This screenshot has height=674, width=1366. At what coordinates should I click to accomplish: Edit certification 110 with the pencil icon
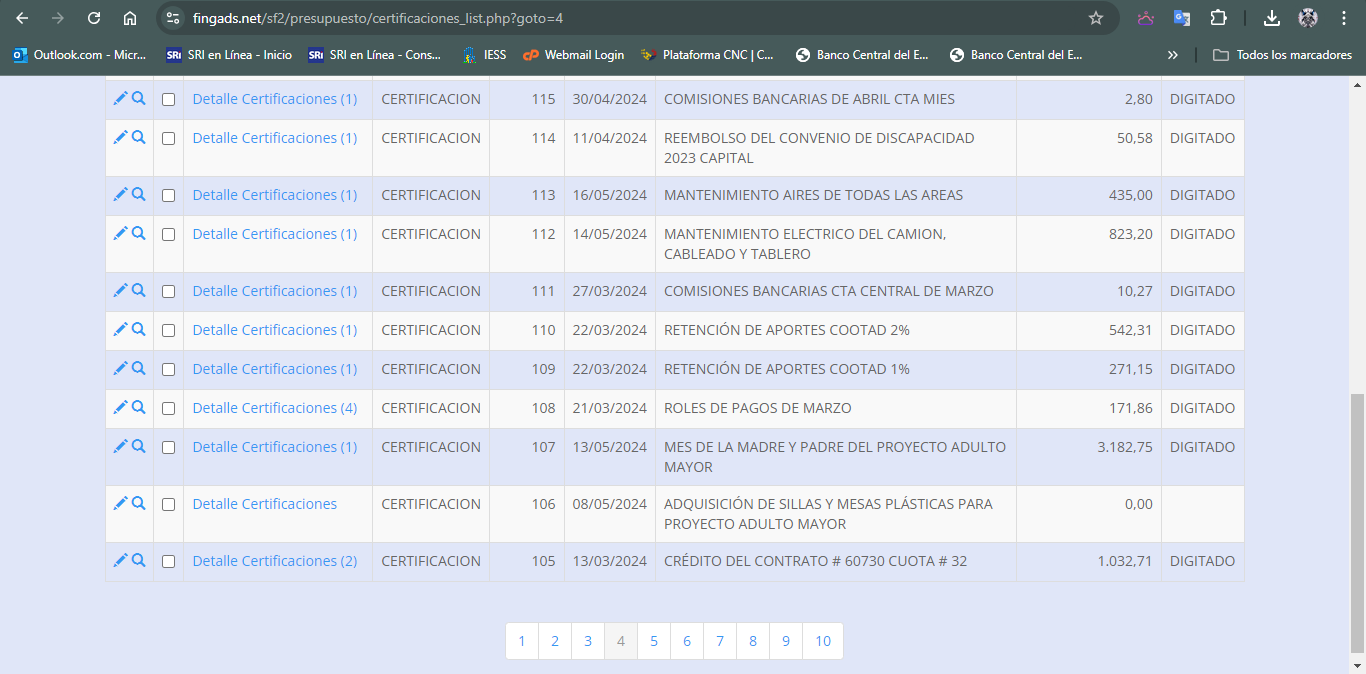point(120,329)
